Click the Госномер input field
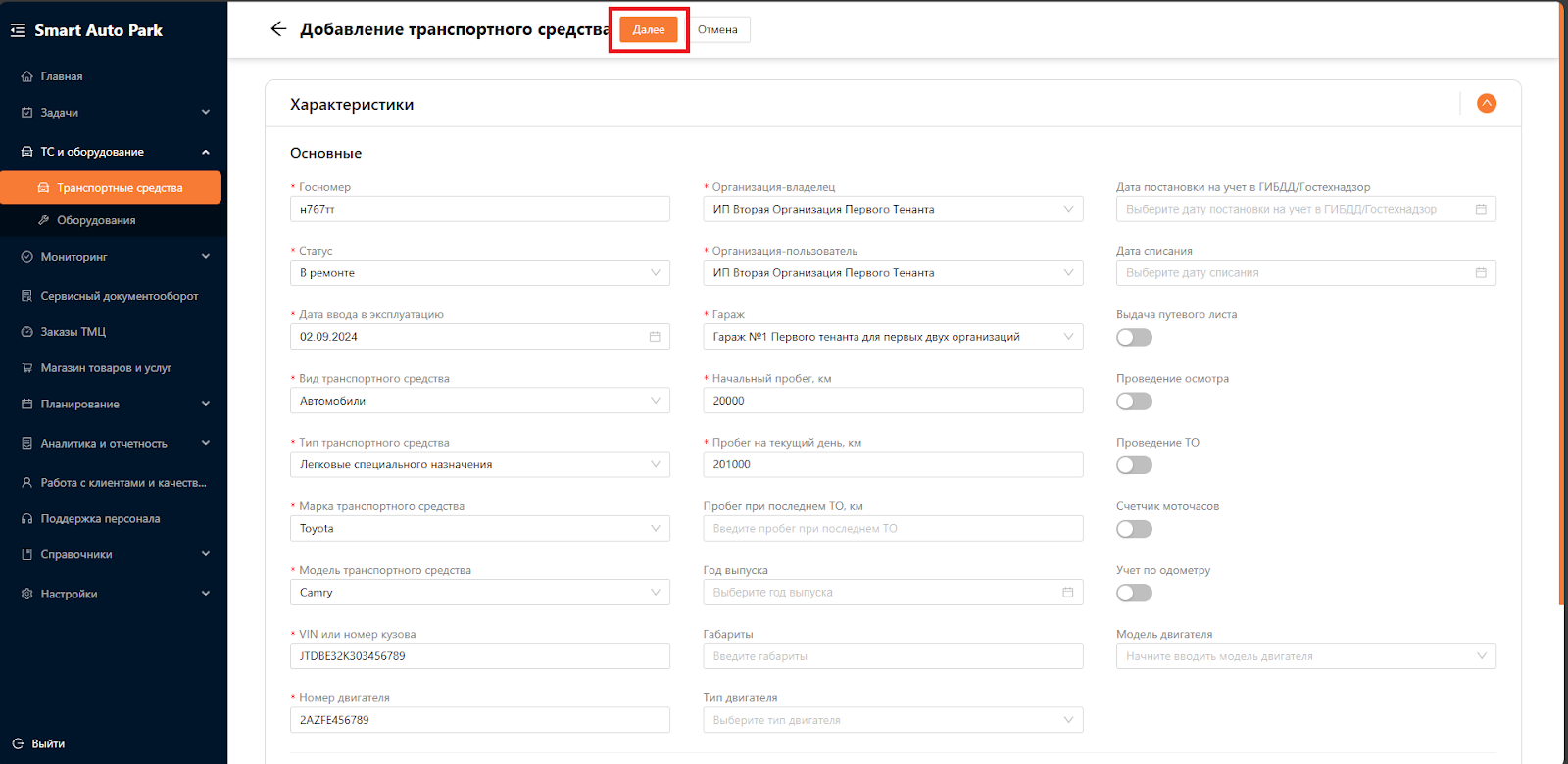 pyautogui.click(x=479, y=210)
